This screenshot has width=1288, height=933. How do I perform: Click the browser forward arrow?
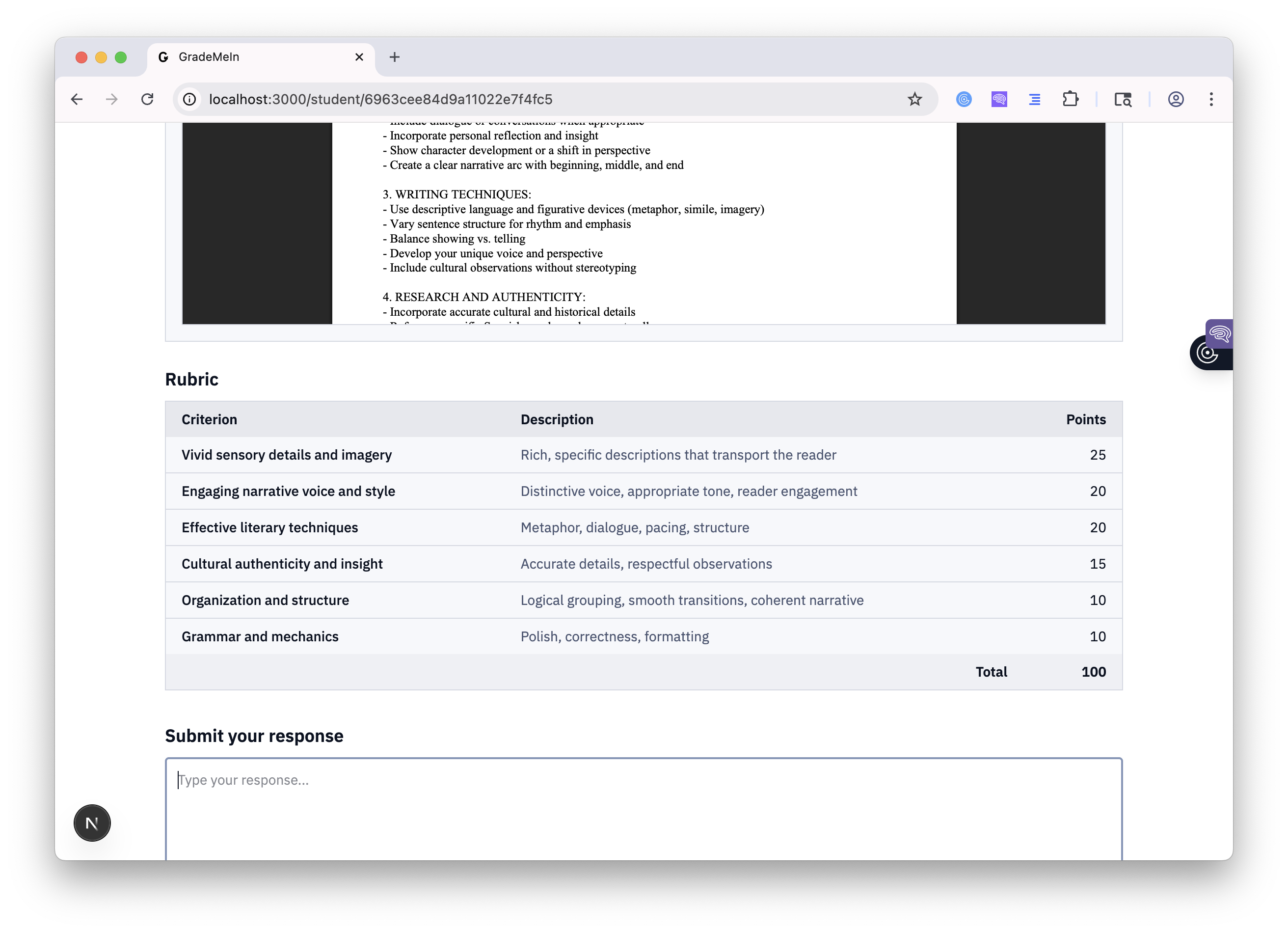[112, 99]
